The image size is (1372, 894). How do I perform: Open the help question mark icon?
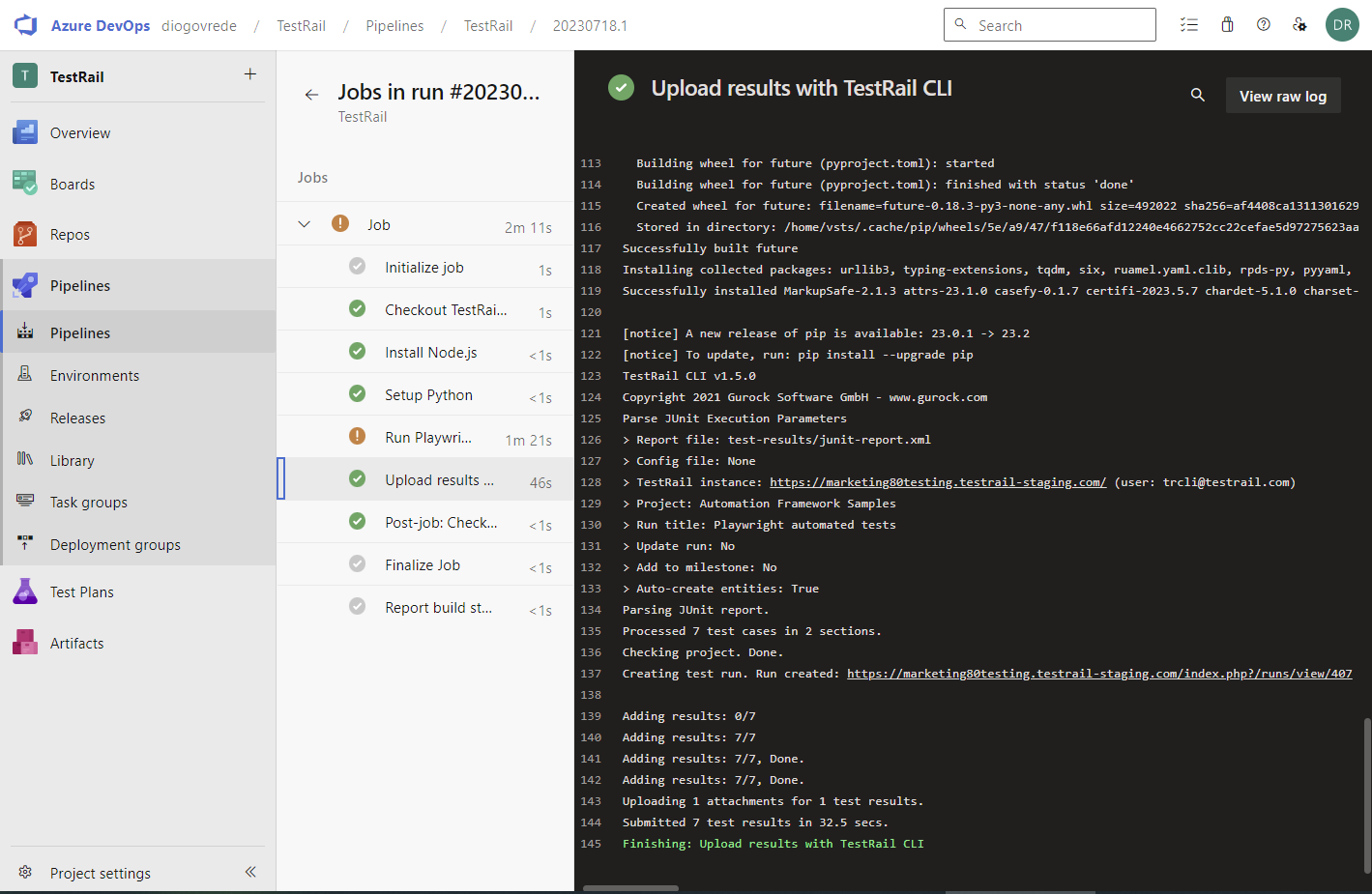(x=1264, y=25)
